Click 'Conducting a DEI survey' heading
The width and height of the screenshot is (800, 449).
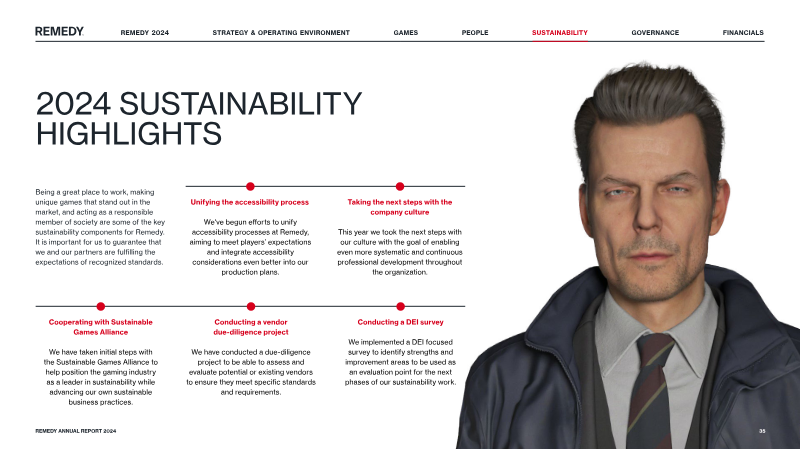click(x=400, y=322)
